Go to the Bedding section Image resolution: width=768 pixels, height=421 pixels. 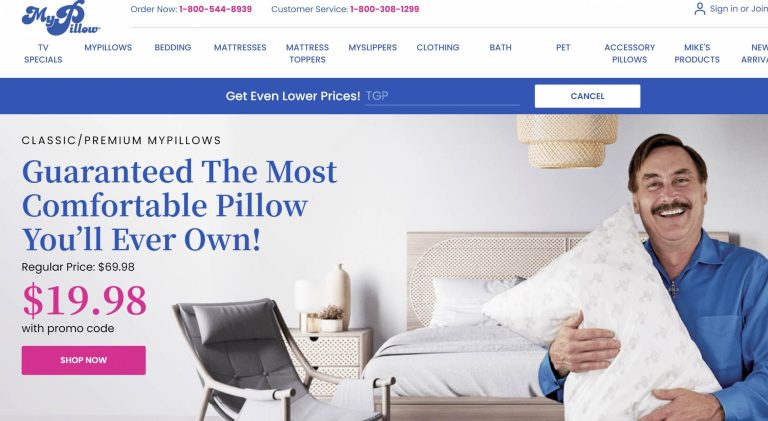point(172,47)
